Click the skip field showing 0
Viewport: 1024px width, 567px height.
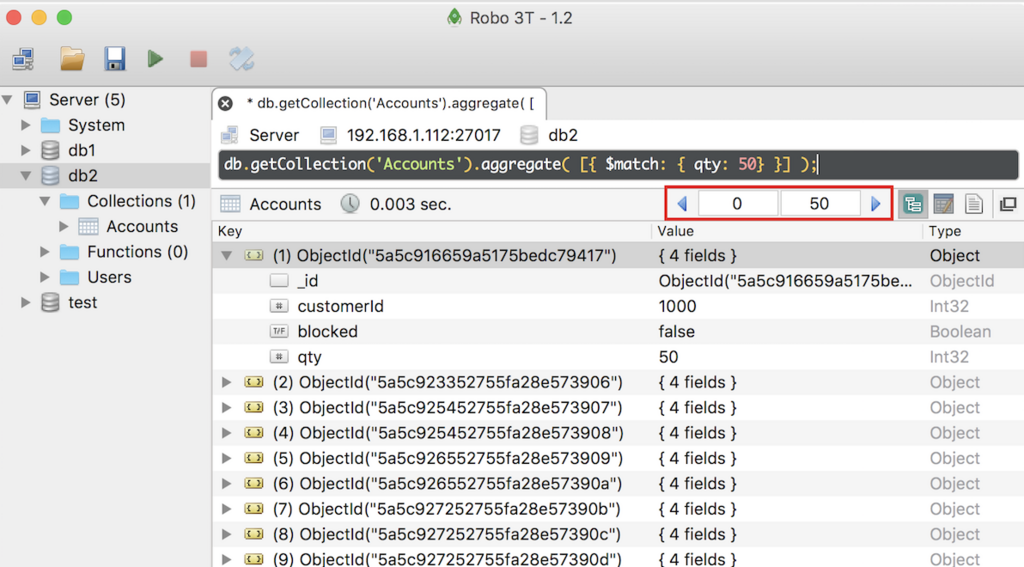(x=737, y=204)
